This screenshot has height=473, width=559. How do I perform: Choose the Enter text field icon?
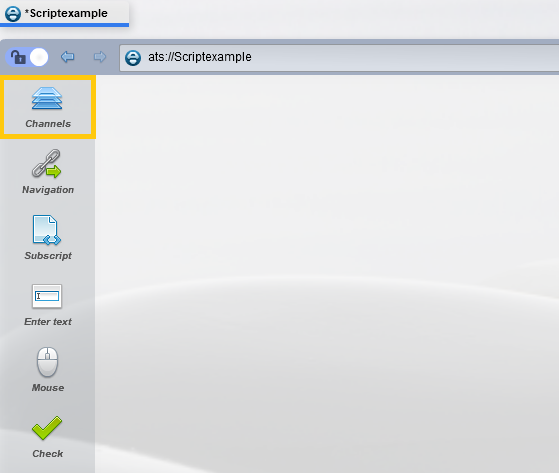(x=47, y=296)
